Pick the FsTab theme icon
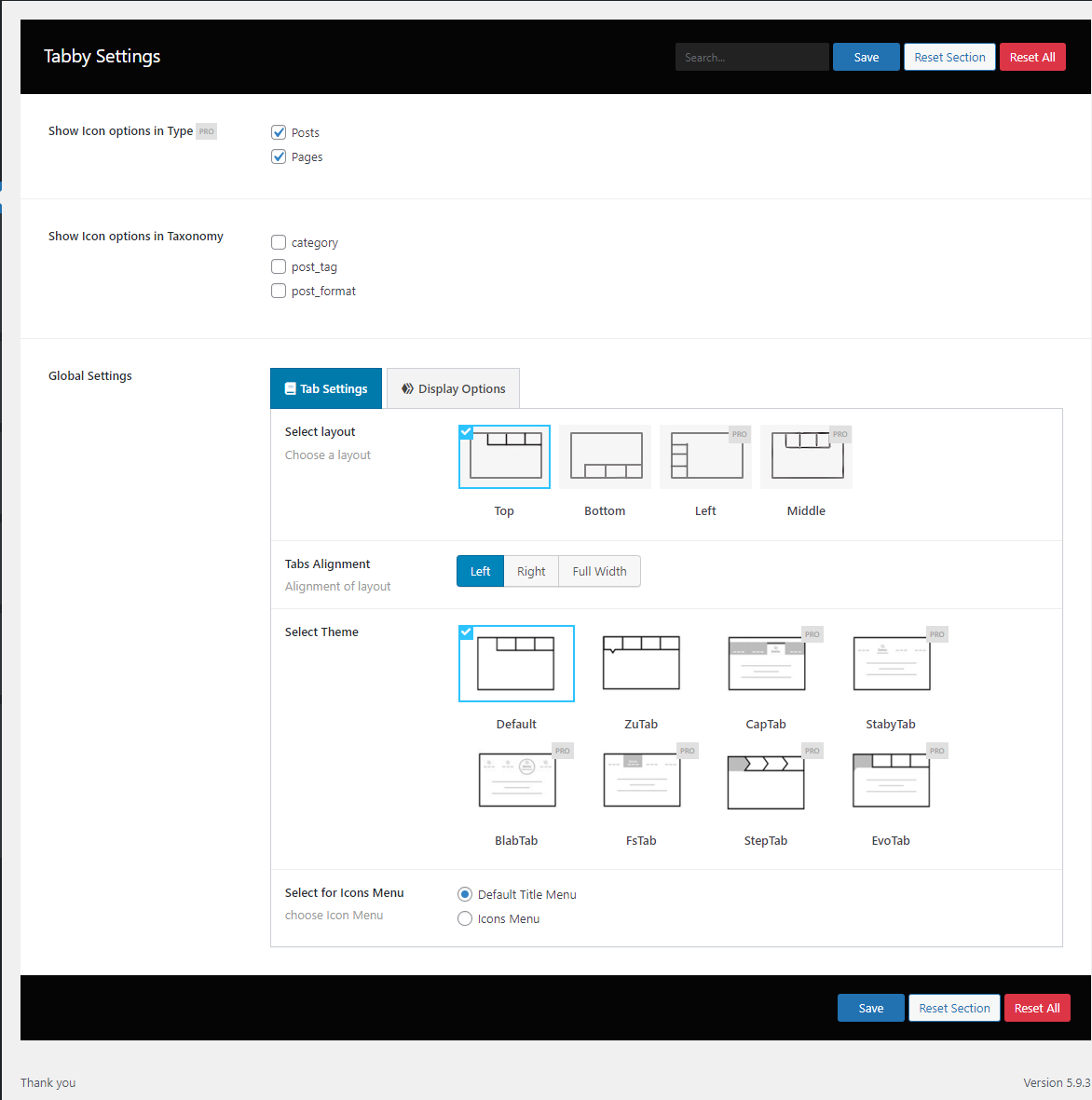1092x1100 pixels. point(641,781)
